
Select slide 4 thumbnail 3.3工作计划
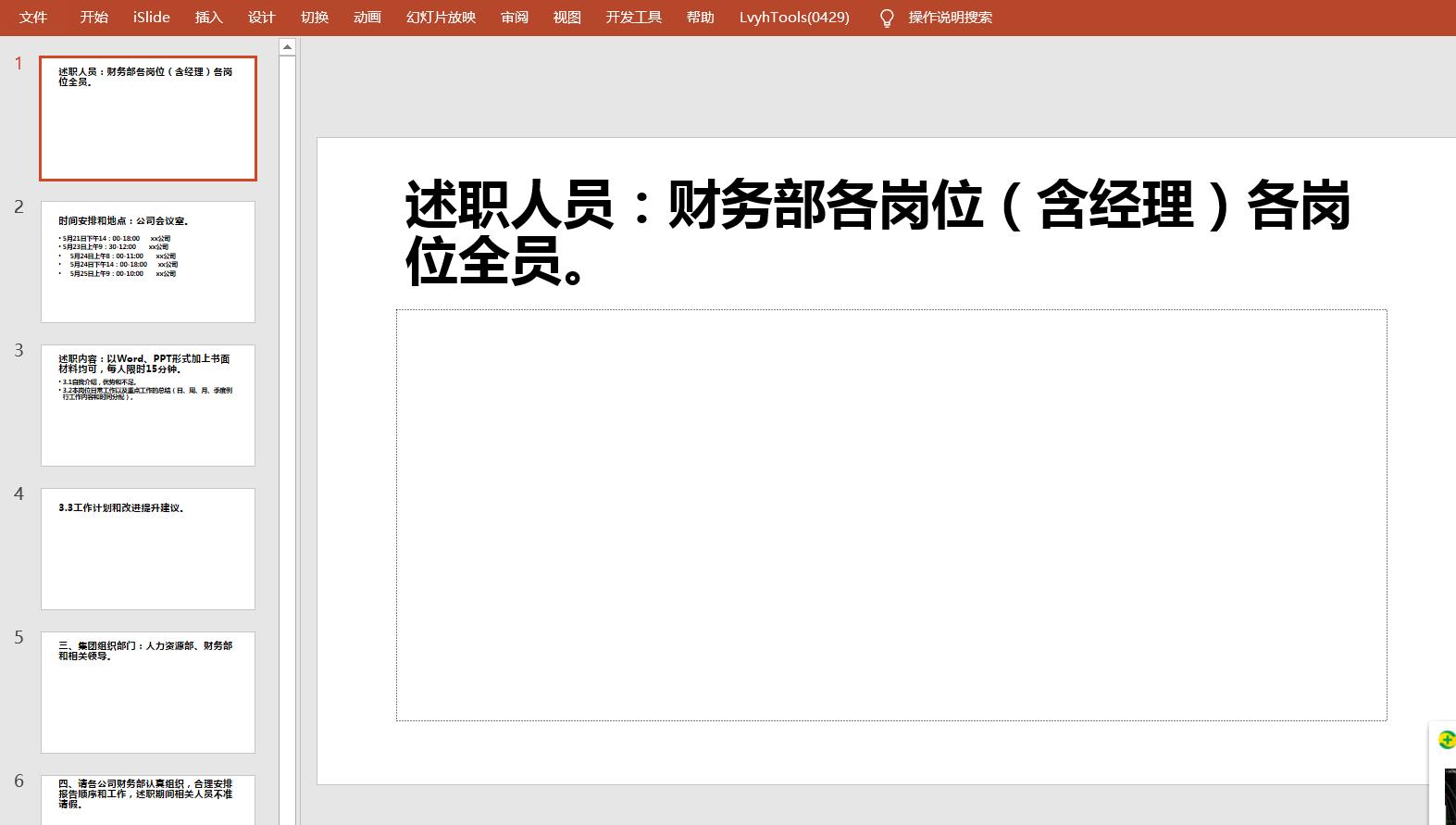coord(148,549)
